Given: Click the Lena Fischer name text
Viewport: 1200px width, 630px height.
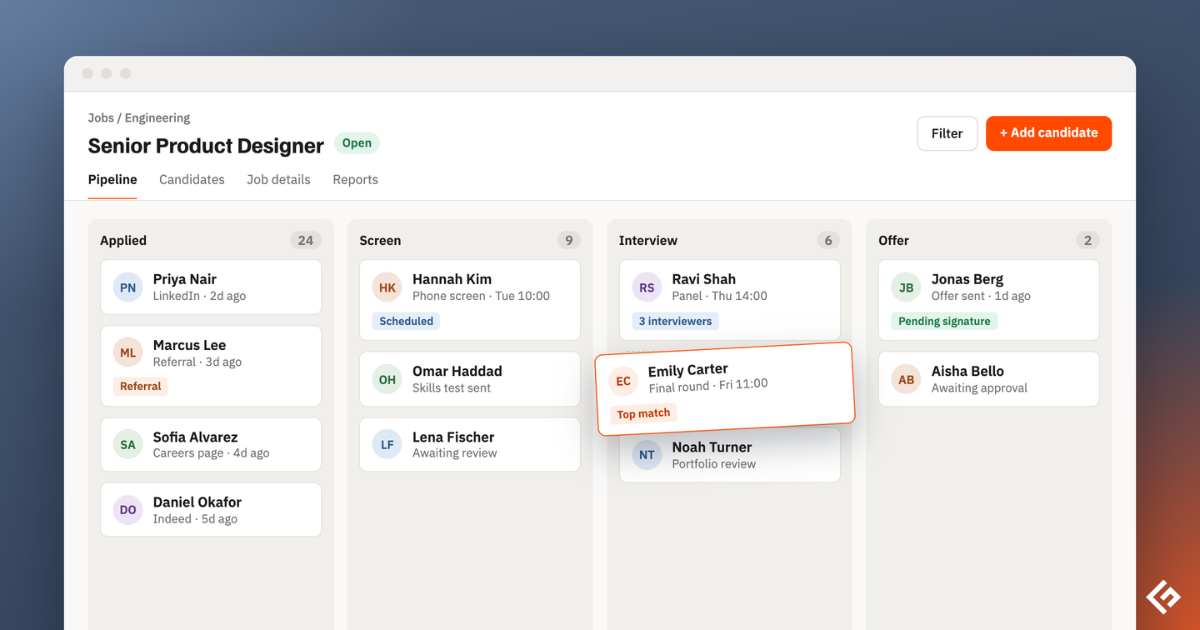Looking at the screenshot, I should (453, 437).
